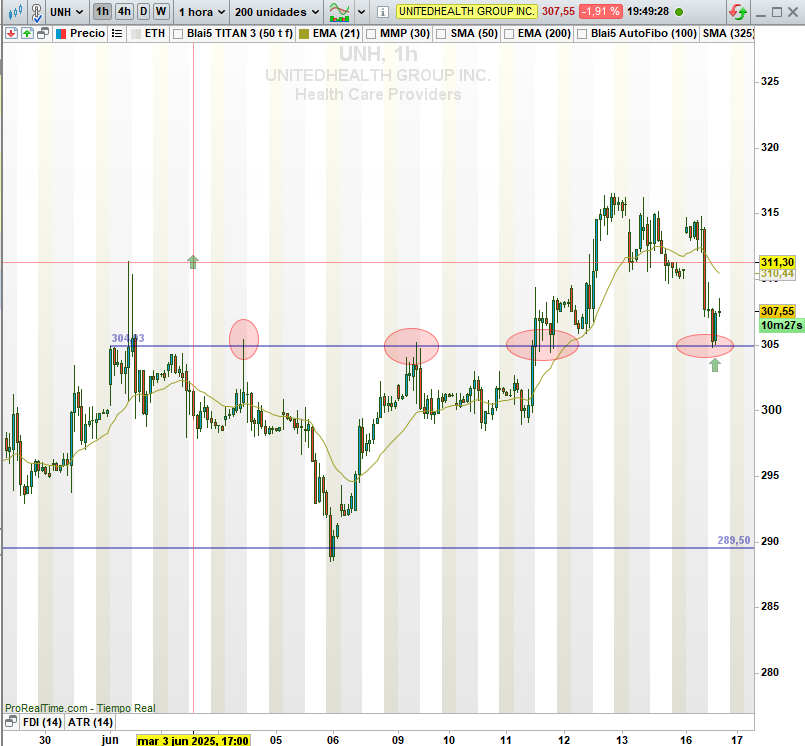Click the 10m27s candle countdown label
The width and height of the screenshot is (805, 746).
point(781,325)
